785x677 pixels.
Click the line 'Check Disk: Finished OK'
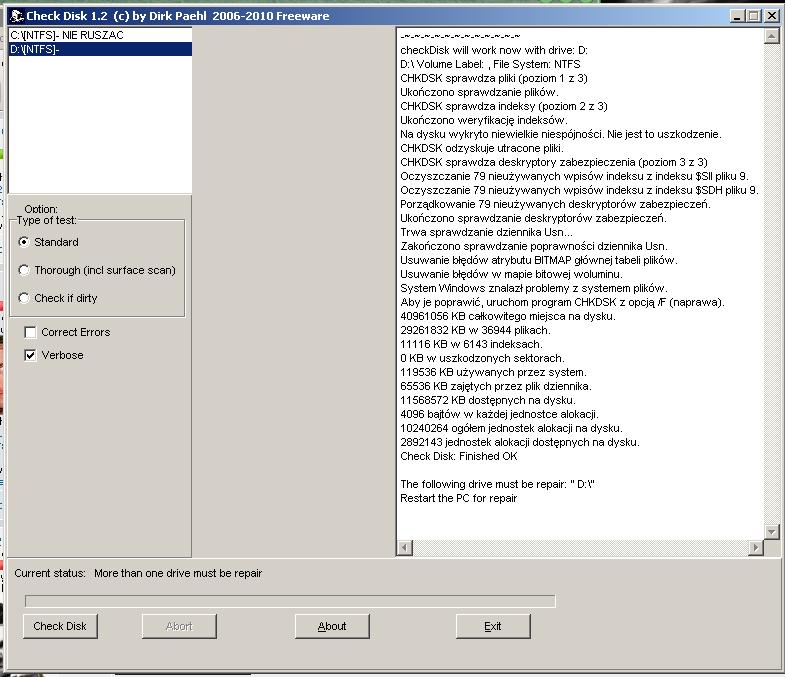[x=459, y=457]
